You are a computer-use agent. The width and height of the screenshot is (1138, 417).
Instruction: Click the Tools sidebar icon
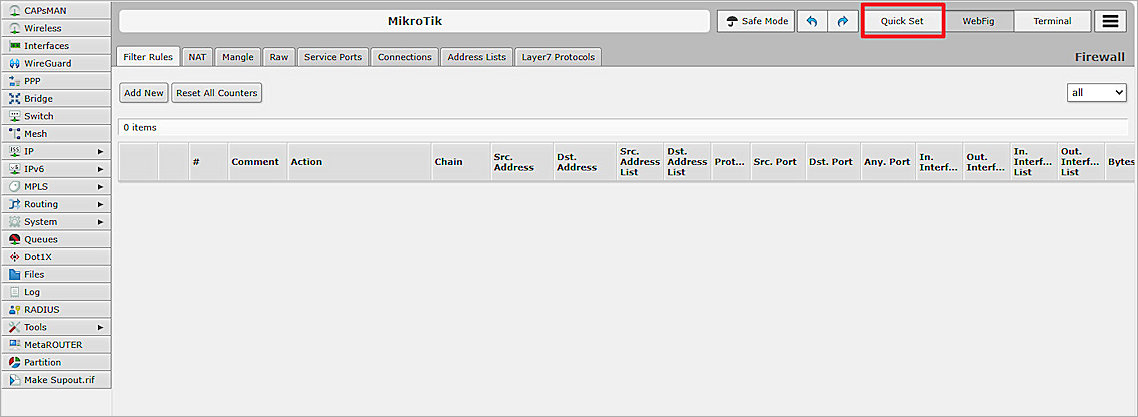click(x=15, y=327)
